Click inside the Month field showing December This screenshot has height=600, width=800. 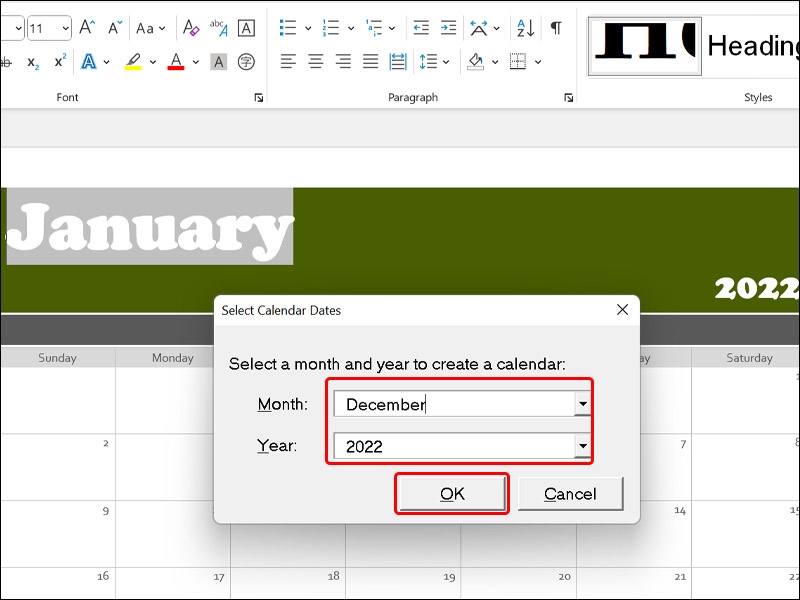(x=454, y=404)
